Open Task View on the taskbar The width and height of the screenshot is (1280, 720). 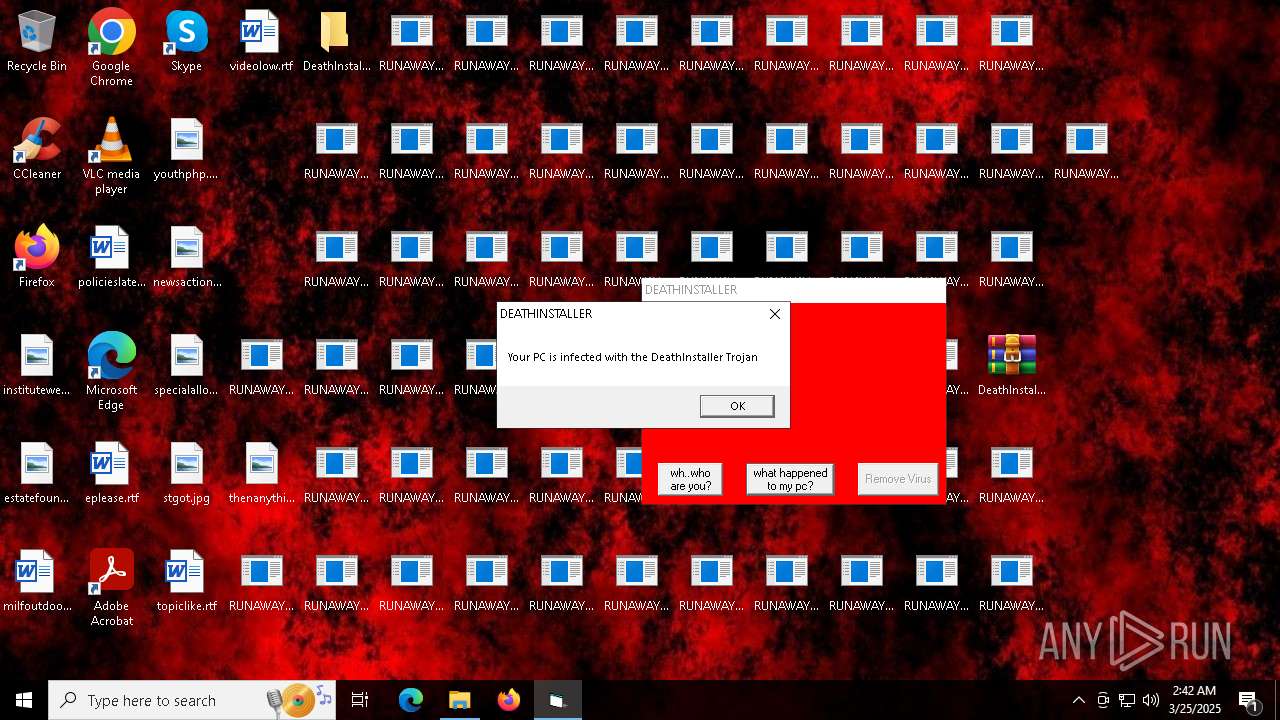pos(360,700)
